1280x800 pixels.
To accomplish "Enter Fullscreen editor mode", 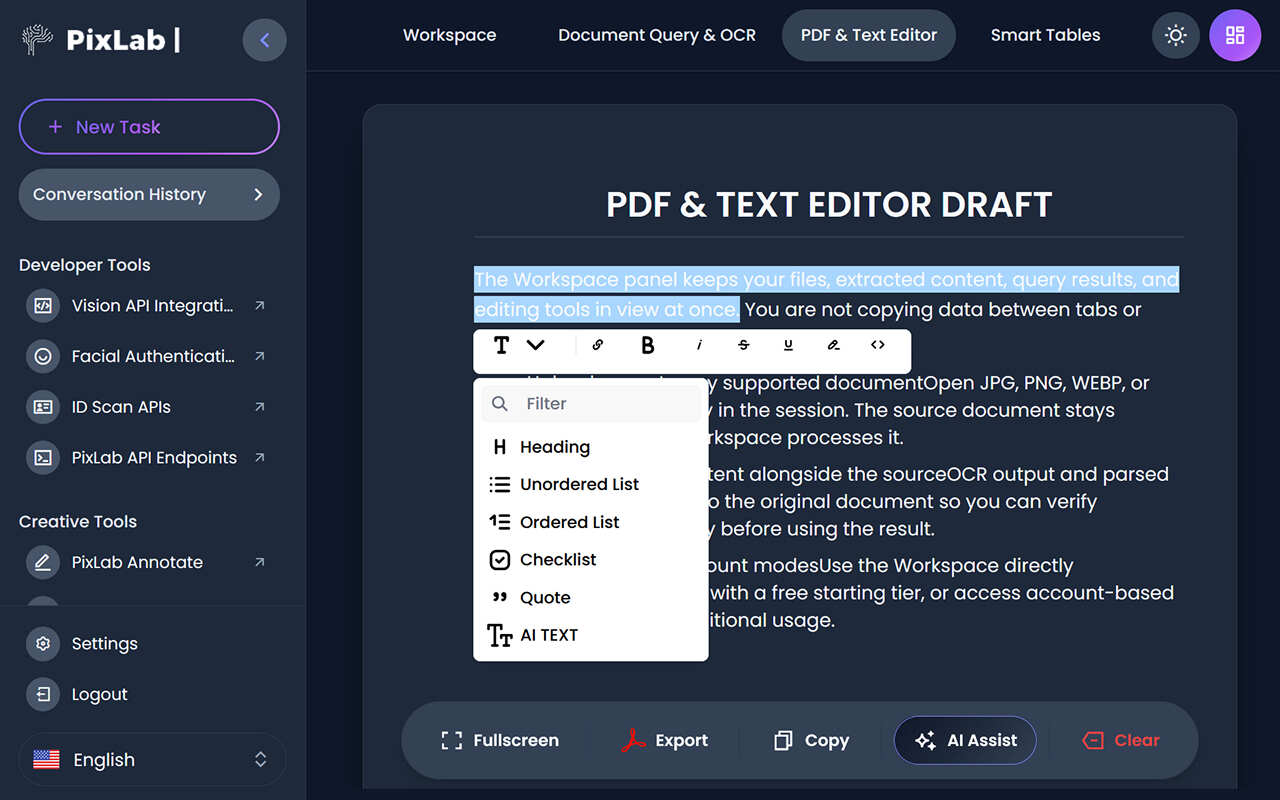I will coord(500,741).
